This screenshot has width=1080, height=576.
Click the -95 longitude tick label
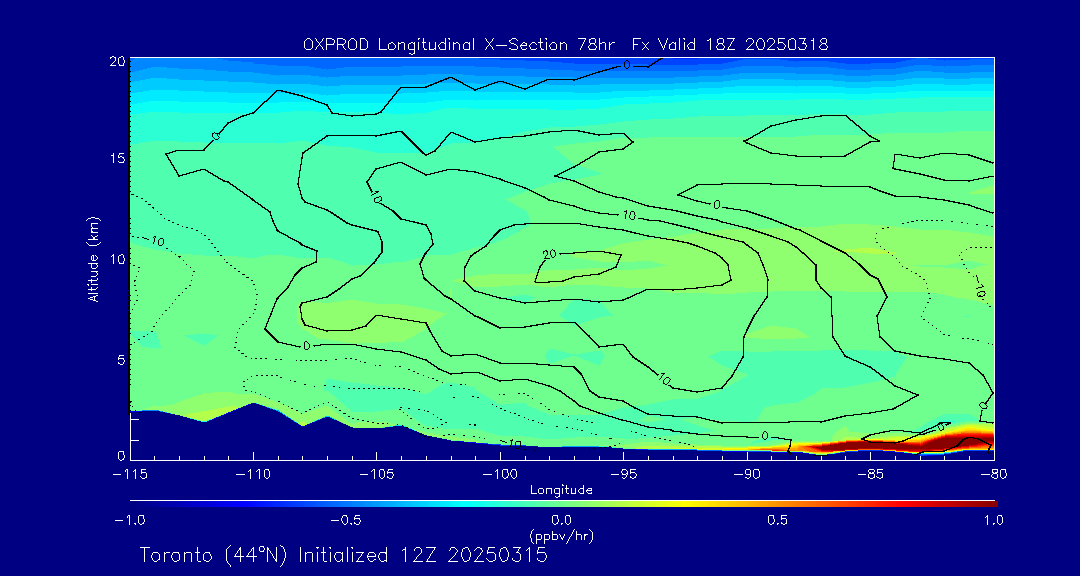tap(623, 475)
